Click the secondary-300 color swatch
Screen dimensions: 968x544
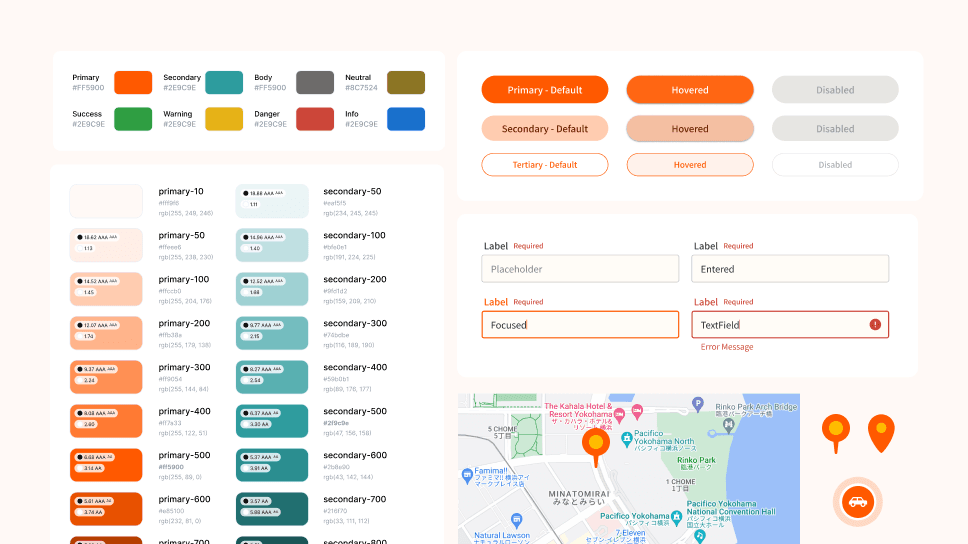pyautogui.click(x=272, y=333)
